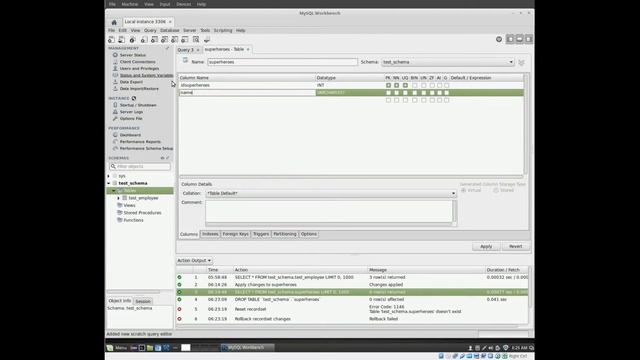The height and width of the screenshot is (360, 640).
Task: Expand the test_employee table node
Action: tap(119, 198)
